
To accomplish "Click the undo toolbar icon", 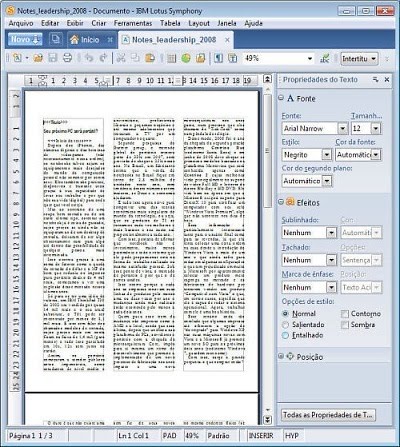I will pos(89,58).
